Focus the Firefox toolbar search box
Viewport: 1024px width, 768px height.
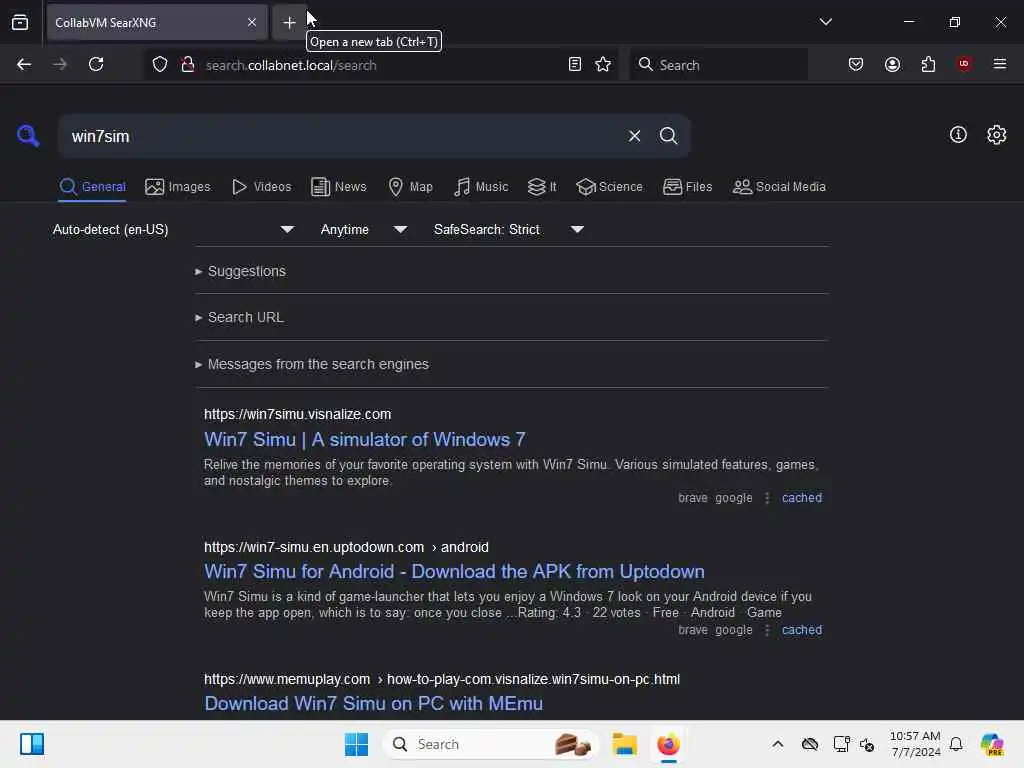[x=718, y=65]
